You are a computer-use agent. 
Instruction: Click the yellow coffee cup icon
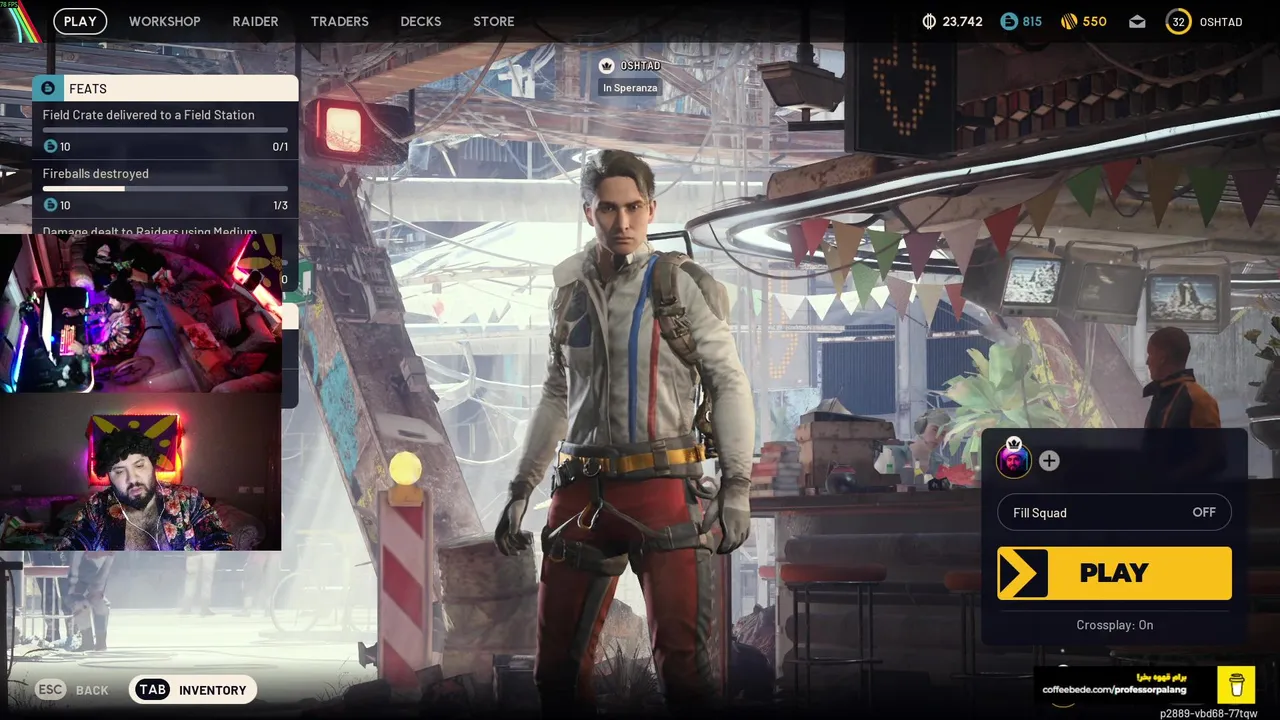coord(1237,686)
